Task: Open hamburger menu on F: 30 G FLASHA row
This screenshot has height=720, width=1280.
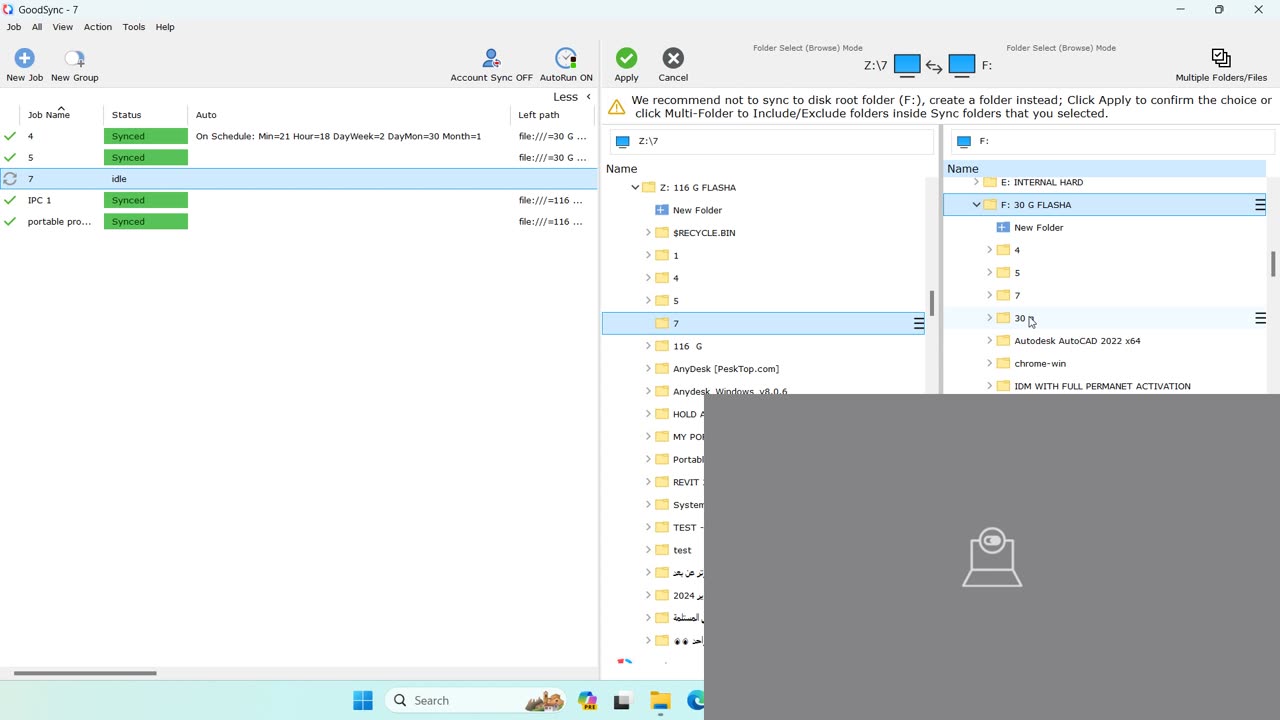Action: 1260,204
